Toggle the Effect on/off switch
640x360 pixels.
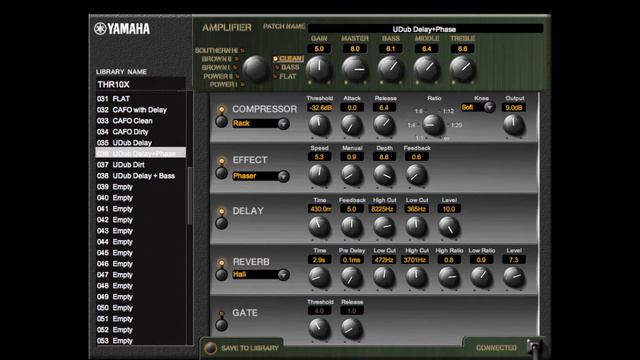[222, 173]
